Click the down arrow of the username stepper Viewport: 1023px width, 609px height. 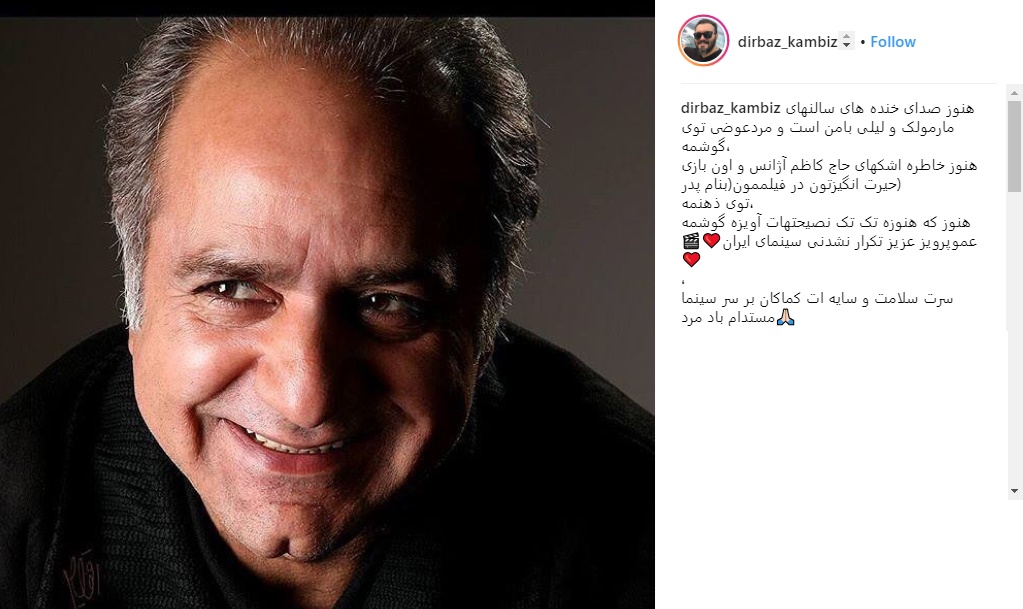tap(846, 46)
